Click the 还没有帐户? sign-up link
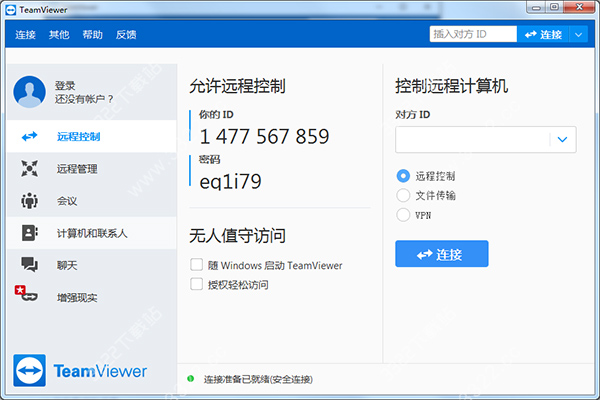The image size is (600, 400). click(x=84, y=99)
